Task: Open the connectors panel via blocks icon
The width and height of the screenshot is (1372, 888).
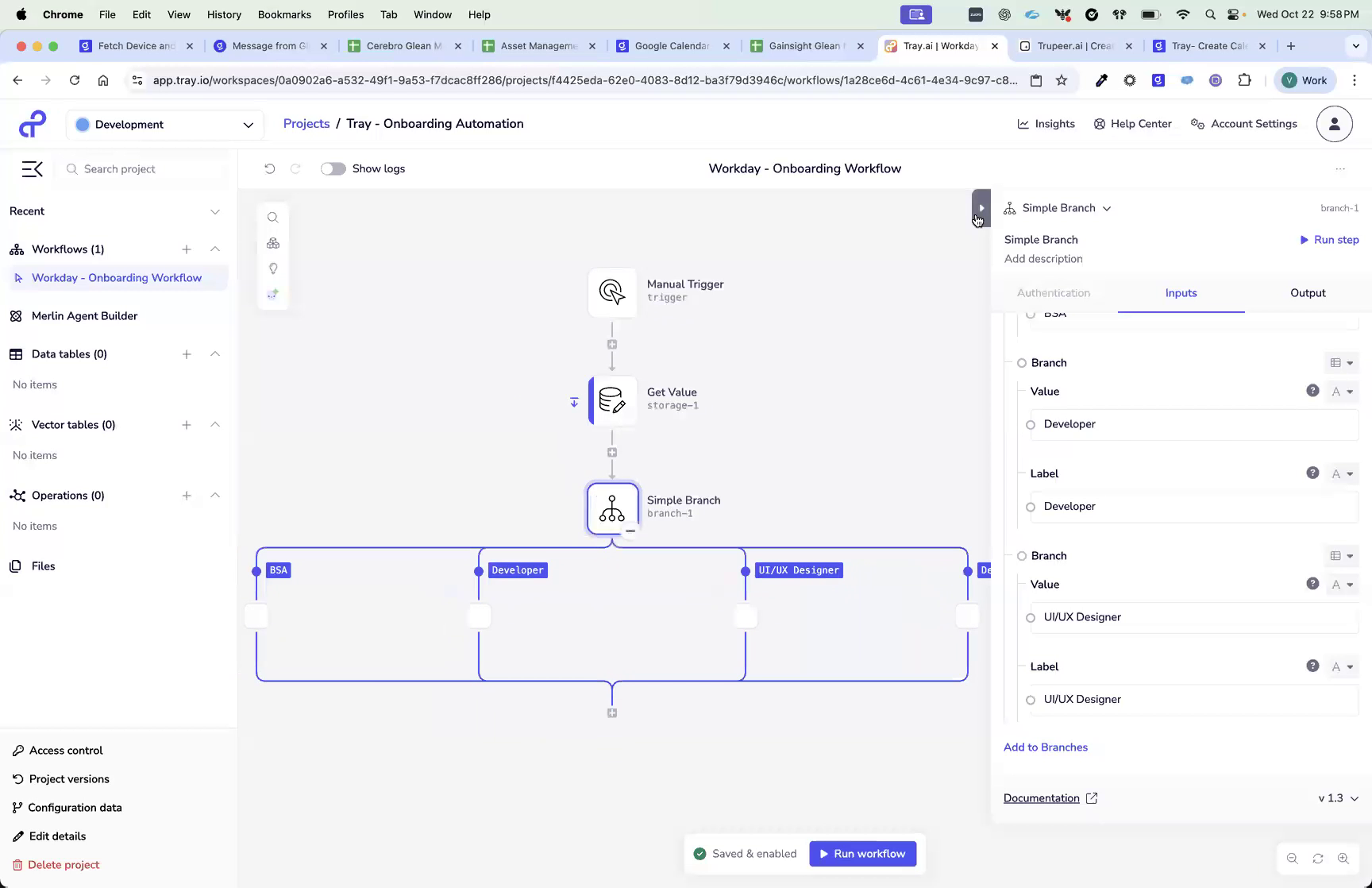Action: click(x=273, y=243)
